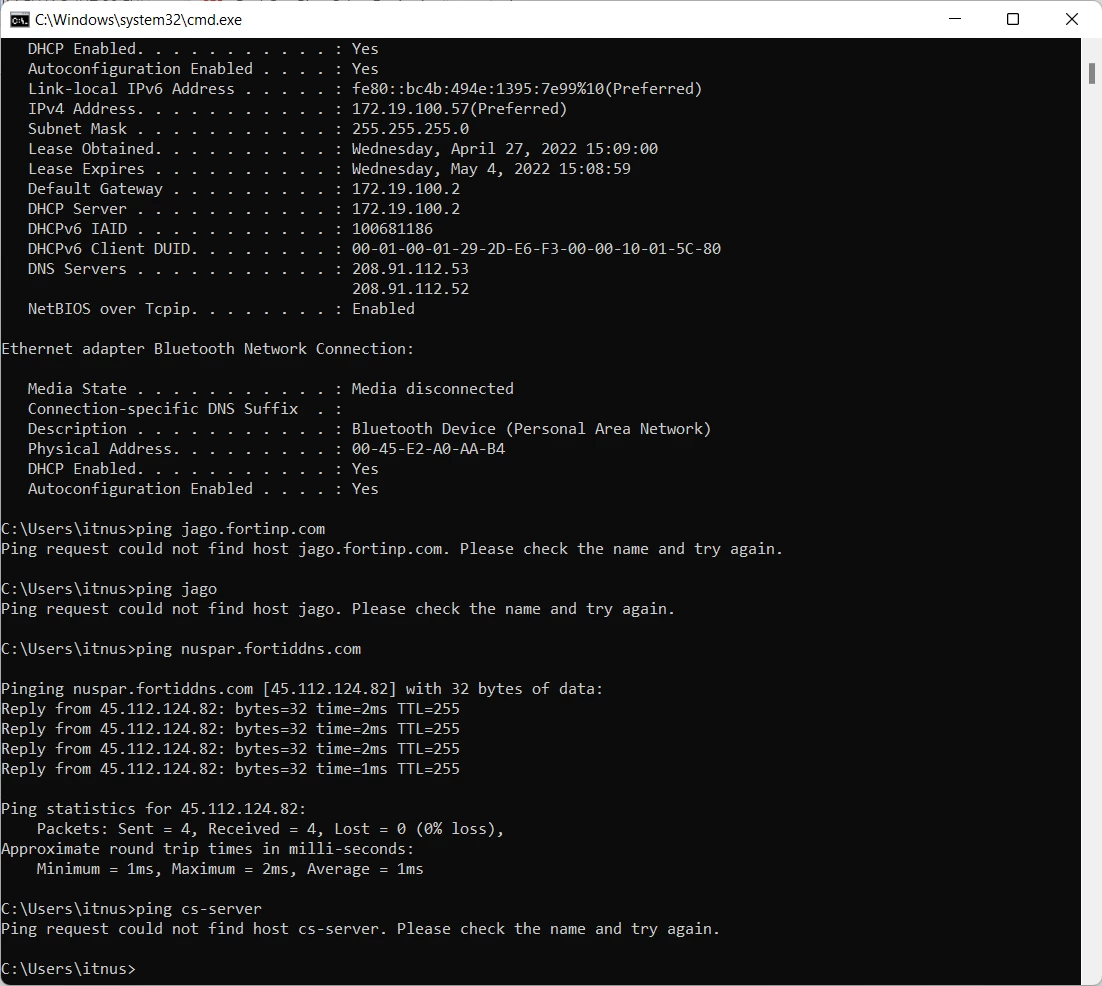The image size is (1102, 986).
Task: Click the ping cs-server command line
Action: tap(131, 909)
